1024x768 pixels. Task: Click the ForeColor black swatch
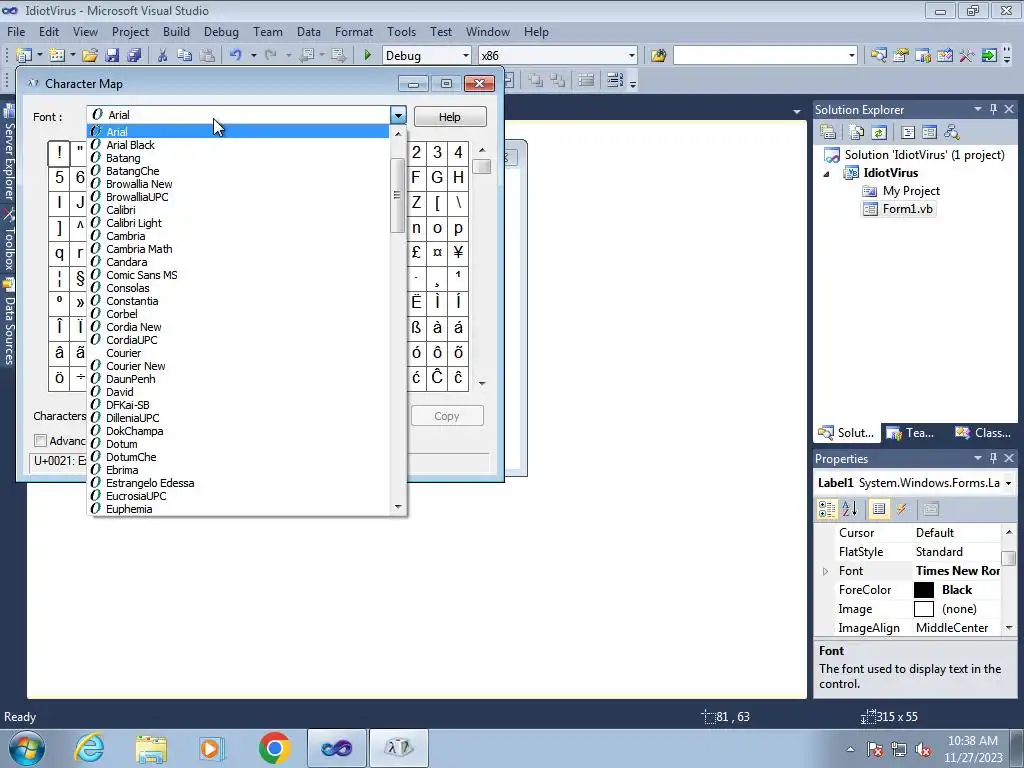923,590
